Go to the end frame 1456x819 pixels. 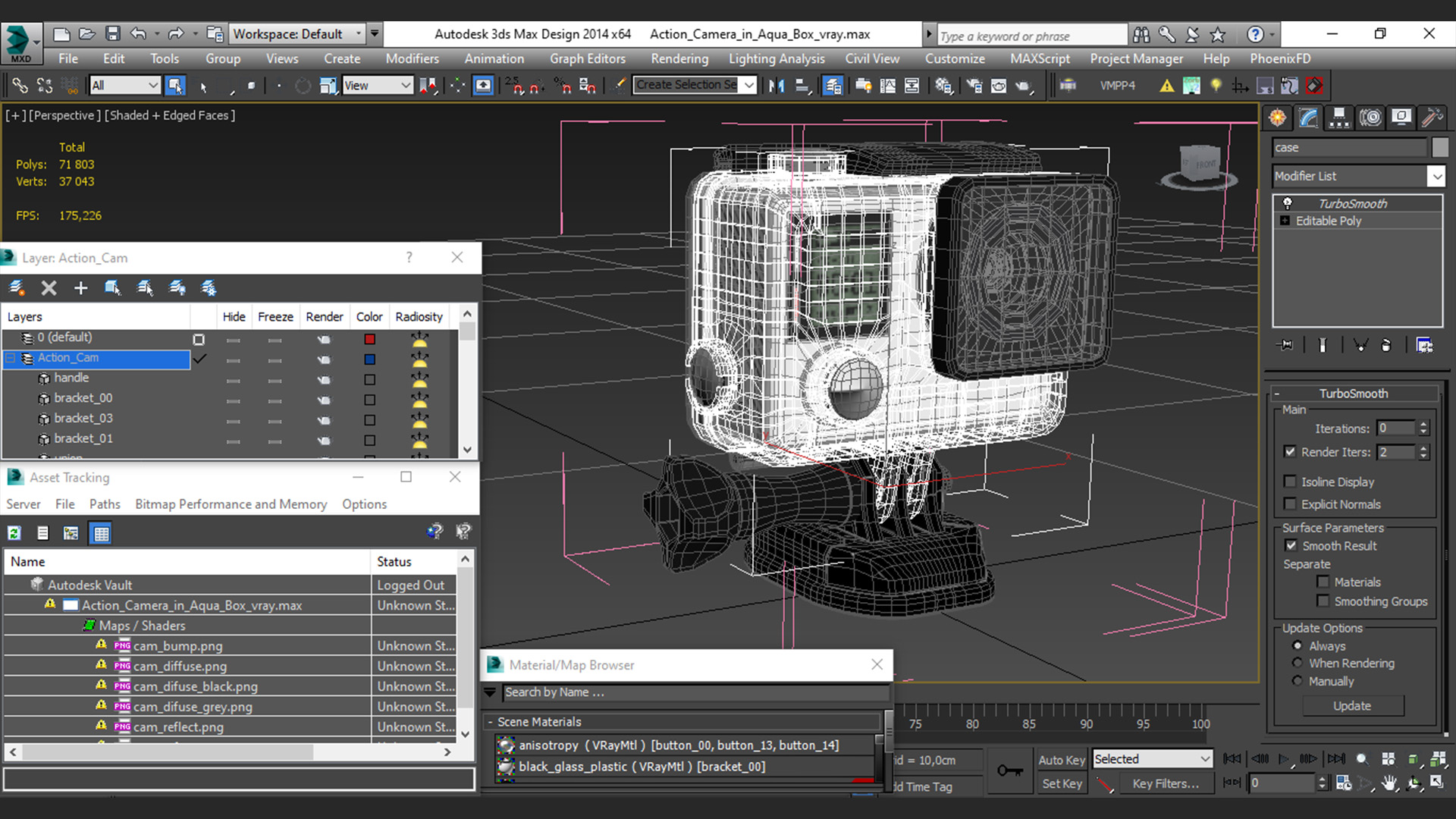1336,759
